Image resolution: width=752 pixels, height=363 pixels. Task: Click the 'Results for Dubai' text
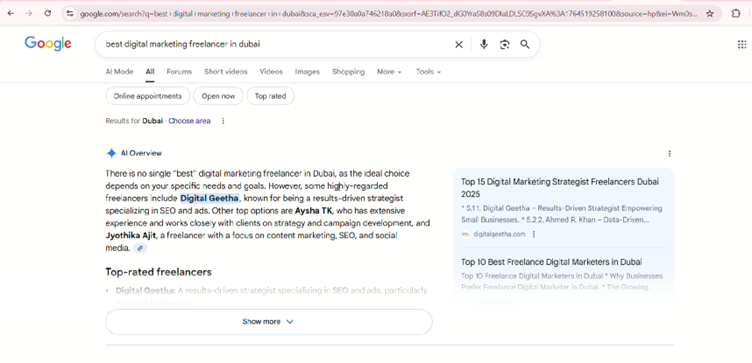point(134,121)
